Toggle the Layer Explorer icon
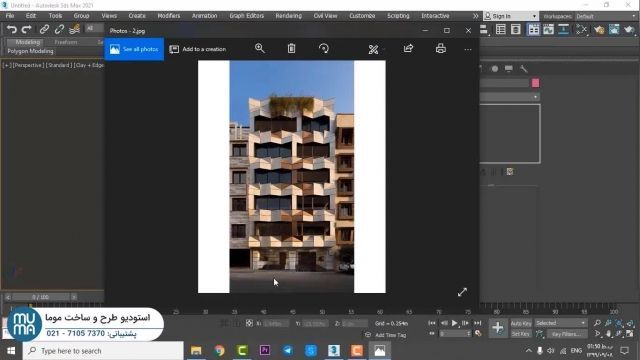The image size is (640, 360). click(516, 29)
